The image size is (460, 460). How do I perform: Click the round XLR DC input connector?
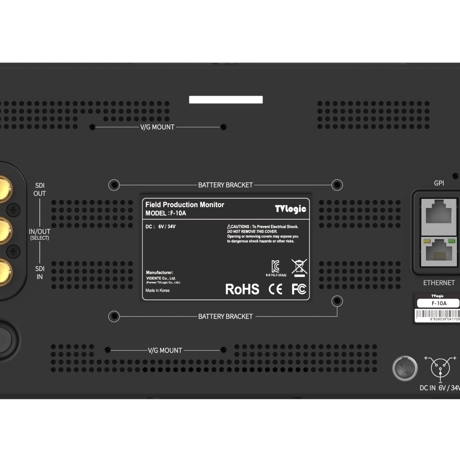[x=405, y=368]
